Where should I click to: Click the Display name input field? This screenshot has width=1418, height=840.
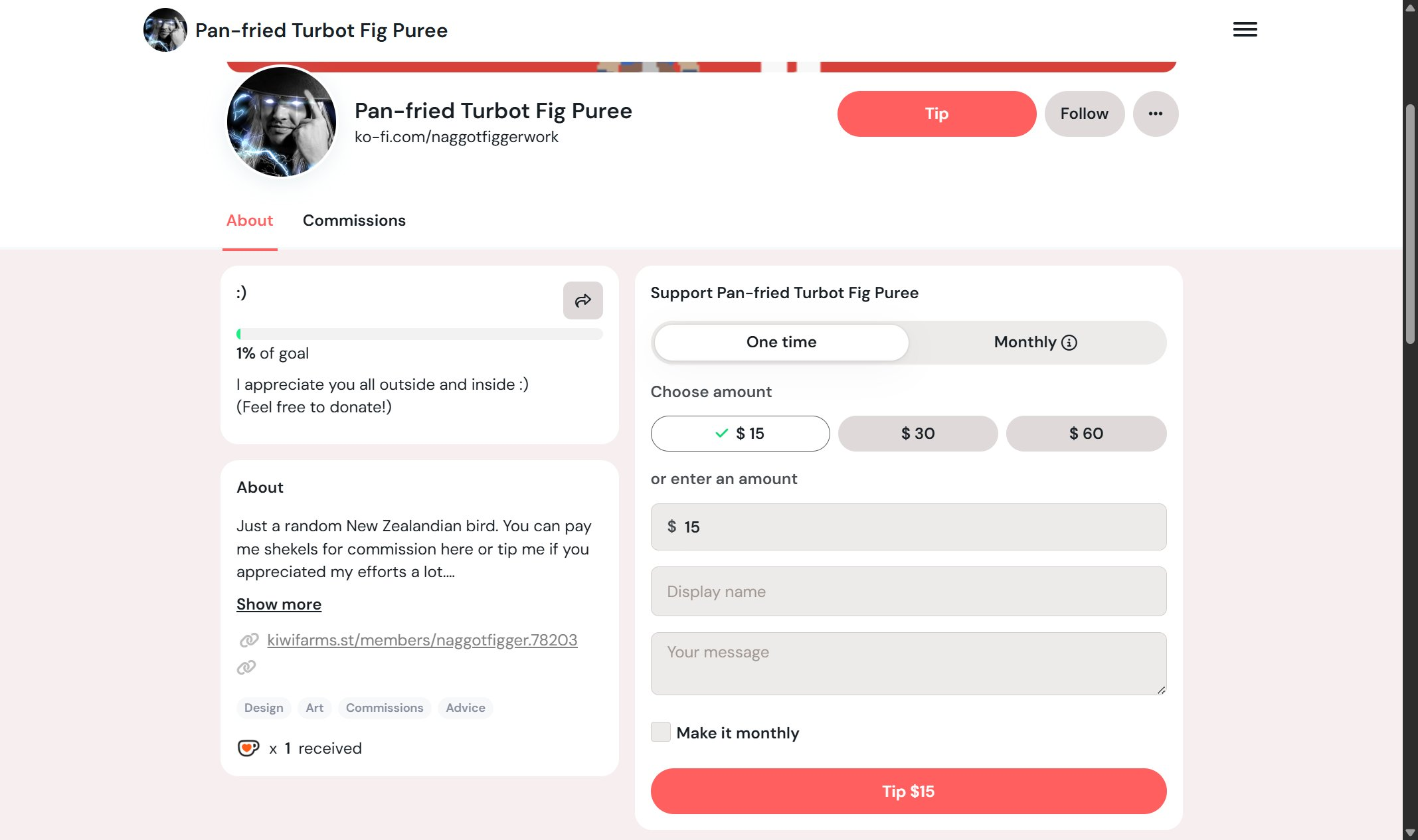pos(908,591)
